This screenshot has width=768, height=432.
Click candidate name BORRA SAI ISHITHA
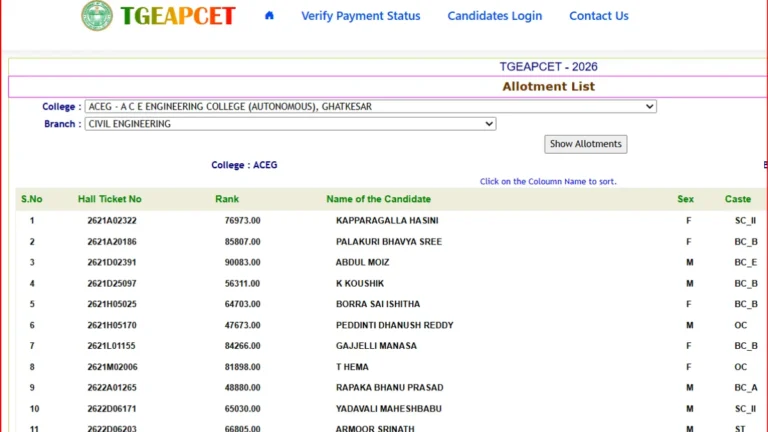click(378, 304)
